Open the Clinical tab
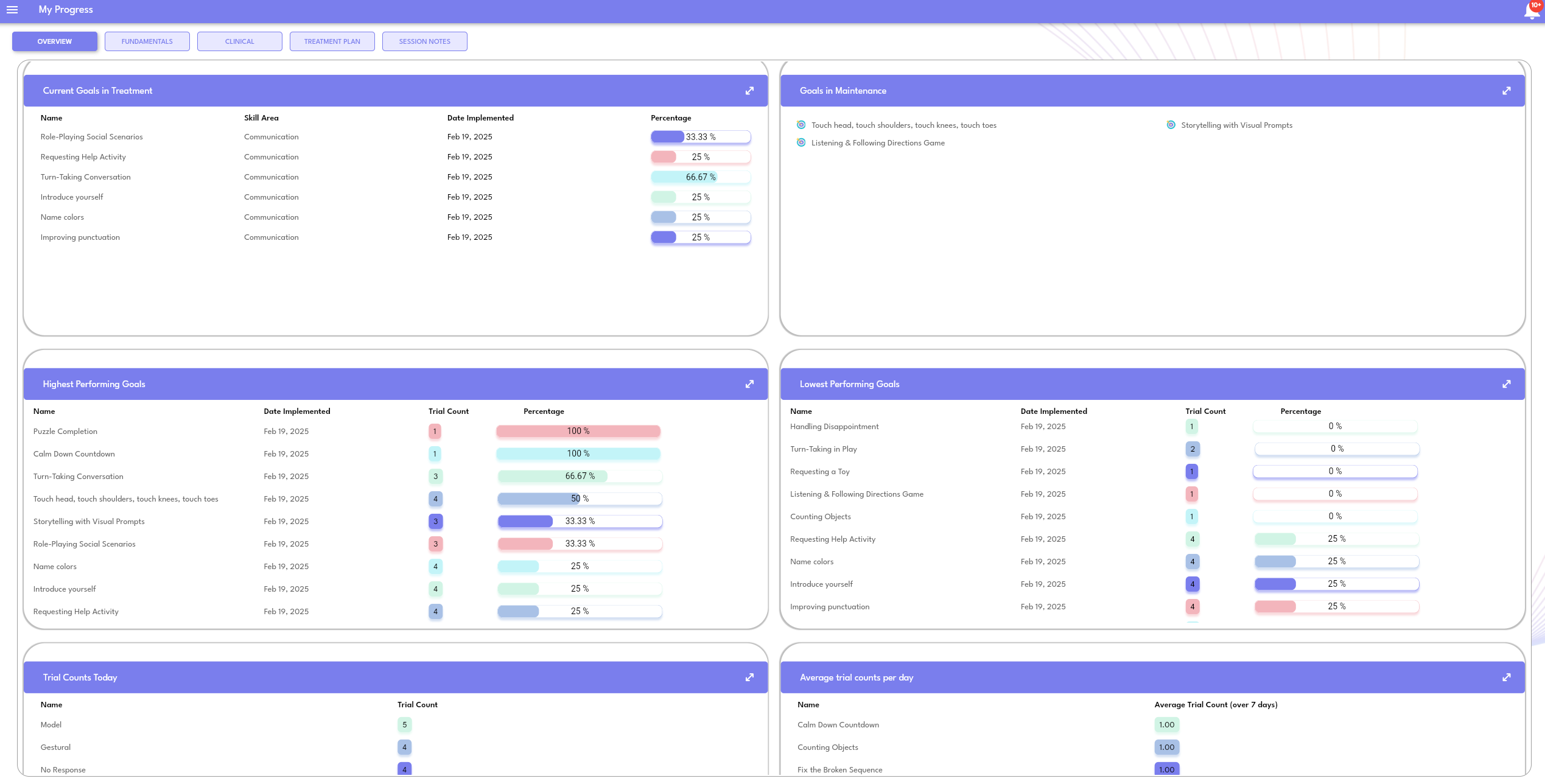Screen dimensions: 1545x784 tap(239, 41)
